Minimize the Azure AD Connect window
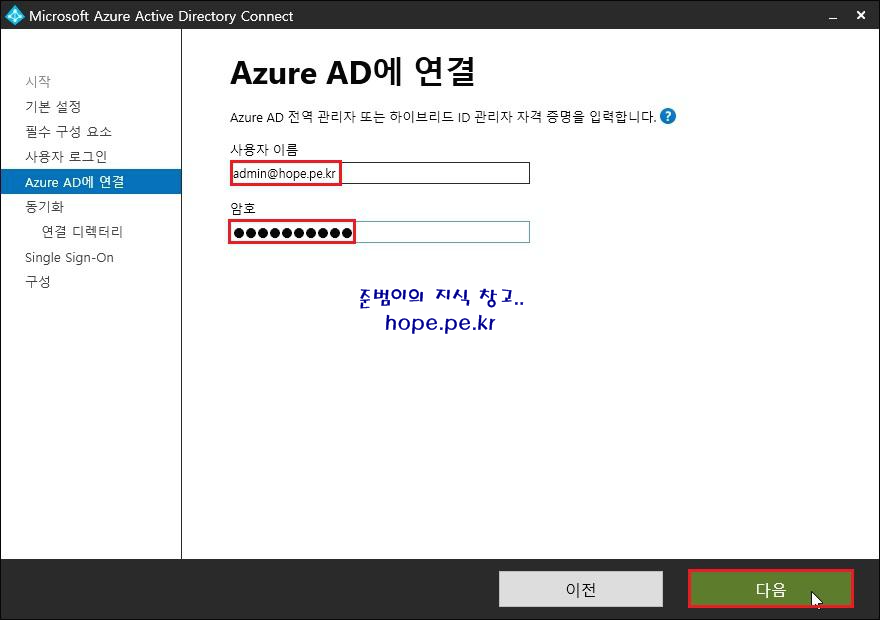 point(833,16)
